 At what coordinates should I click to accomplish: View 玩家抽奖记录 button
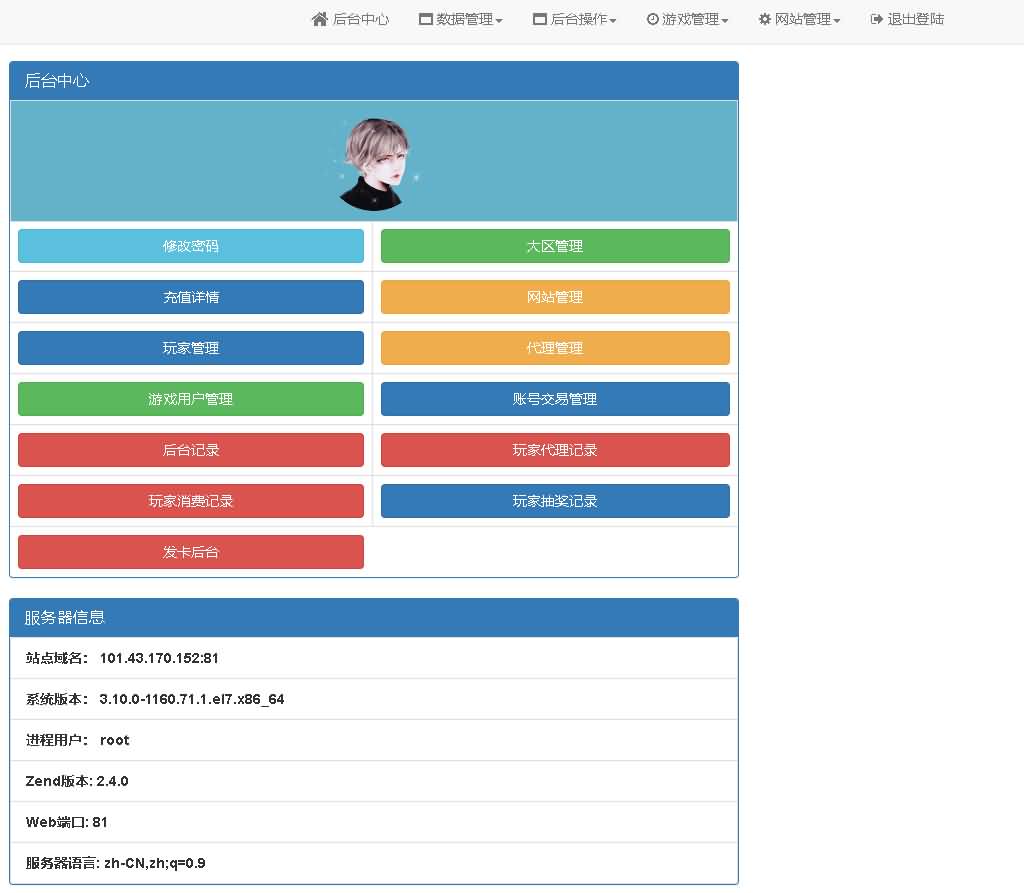(x=555, y=501)
